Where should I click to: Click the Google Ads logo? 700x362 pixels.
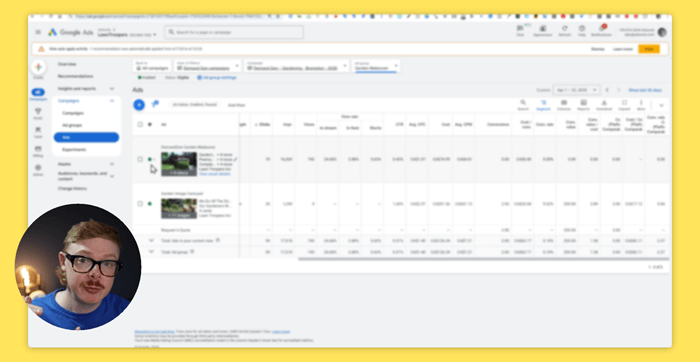click(70, 32)
